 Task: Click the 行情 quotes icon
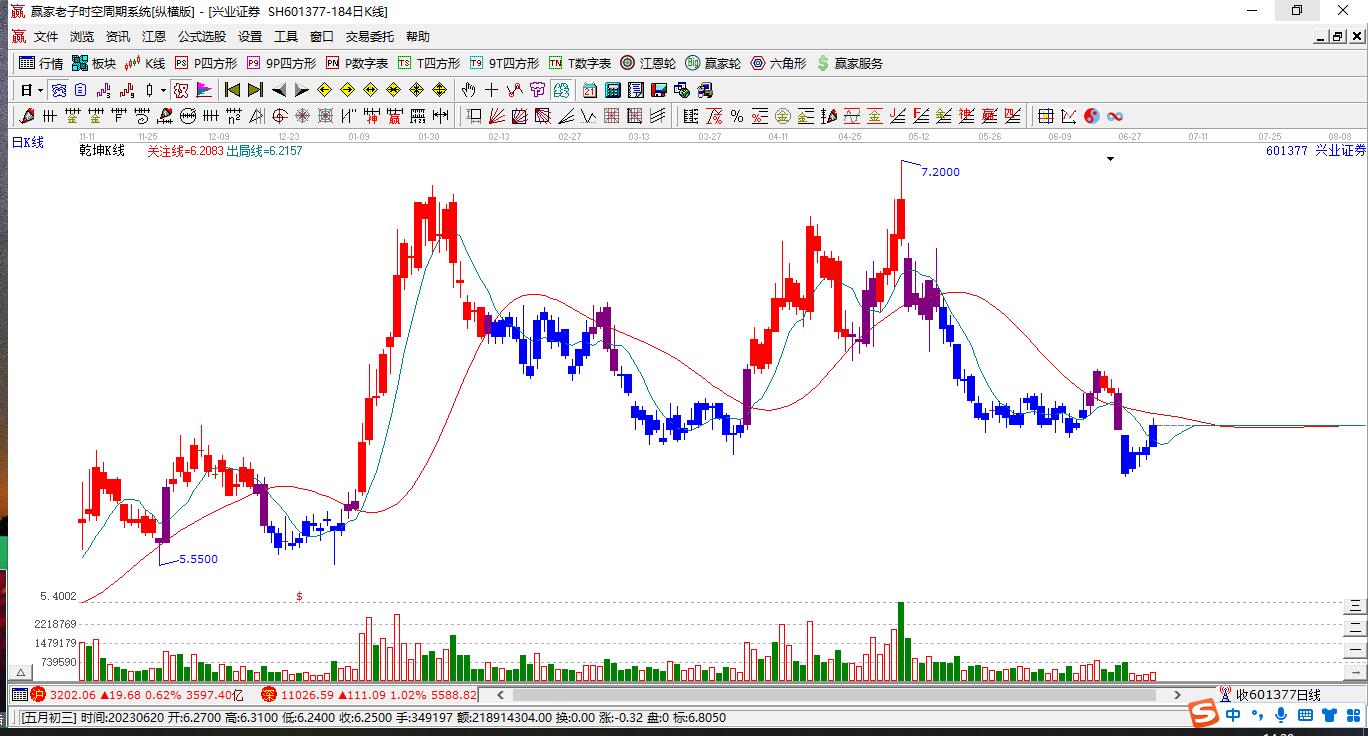click(x=40, y=62)
